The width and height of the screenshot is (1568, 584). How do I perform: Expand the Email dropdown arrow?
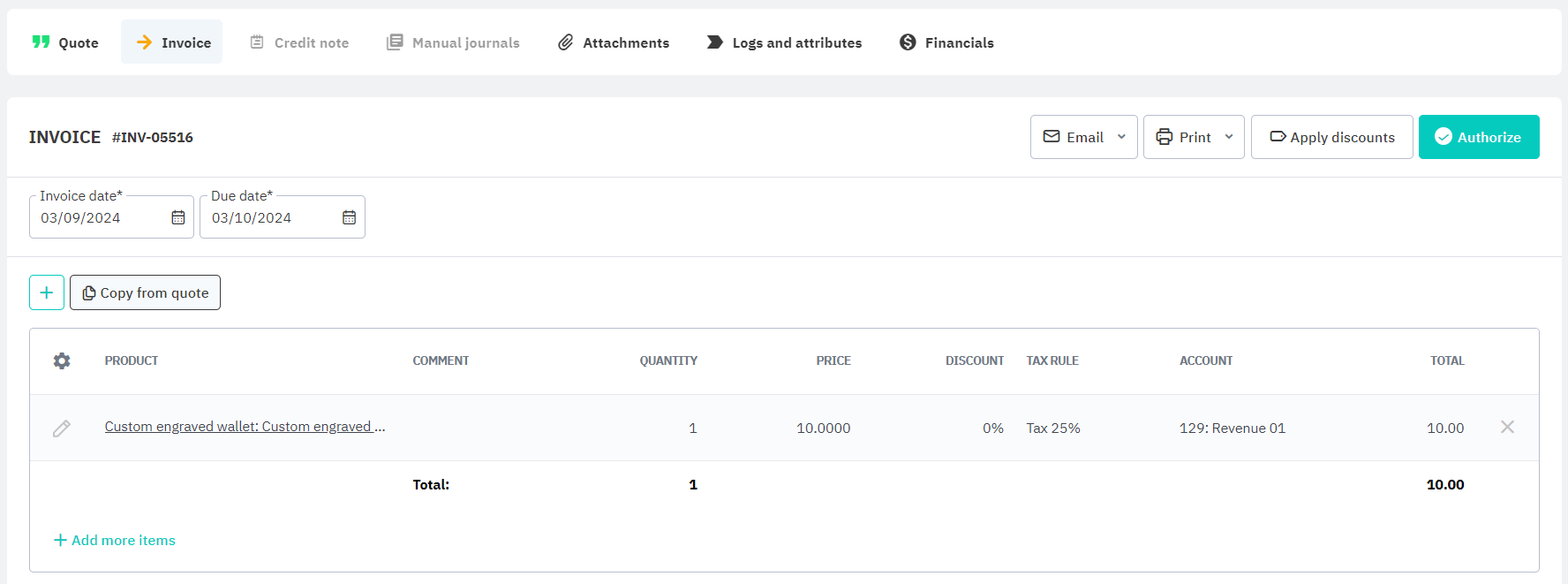(1121, 137)
